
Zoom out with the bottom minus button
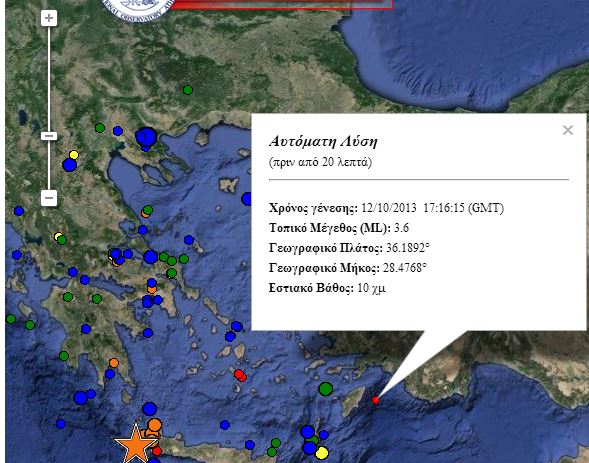[49, 198]
